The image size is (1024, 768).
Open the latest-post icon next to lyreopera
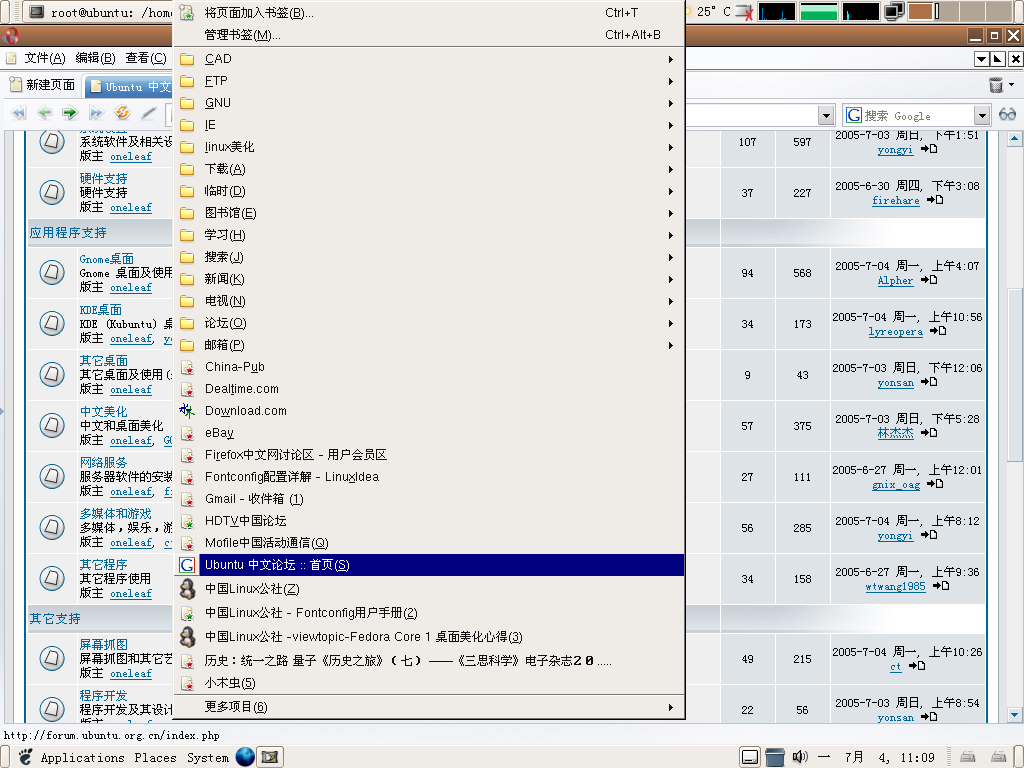tap(938, 330)
